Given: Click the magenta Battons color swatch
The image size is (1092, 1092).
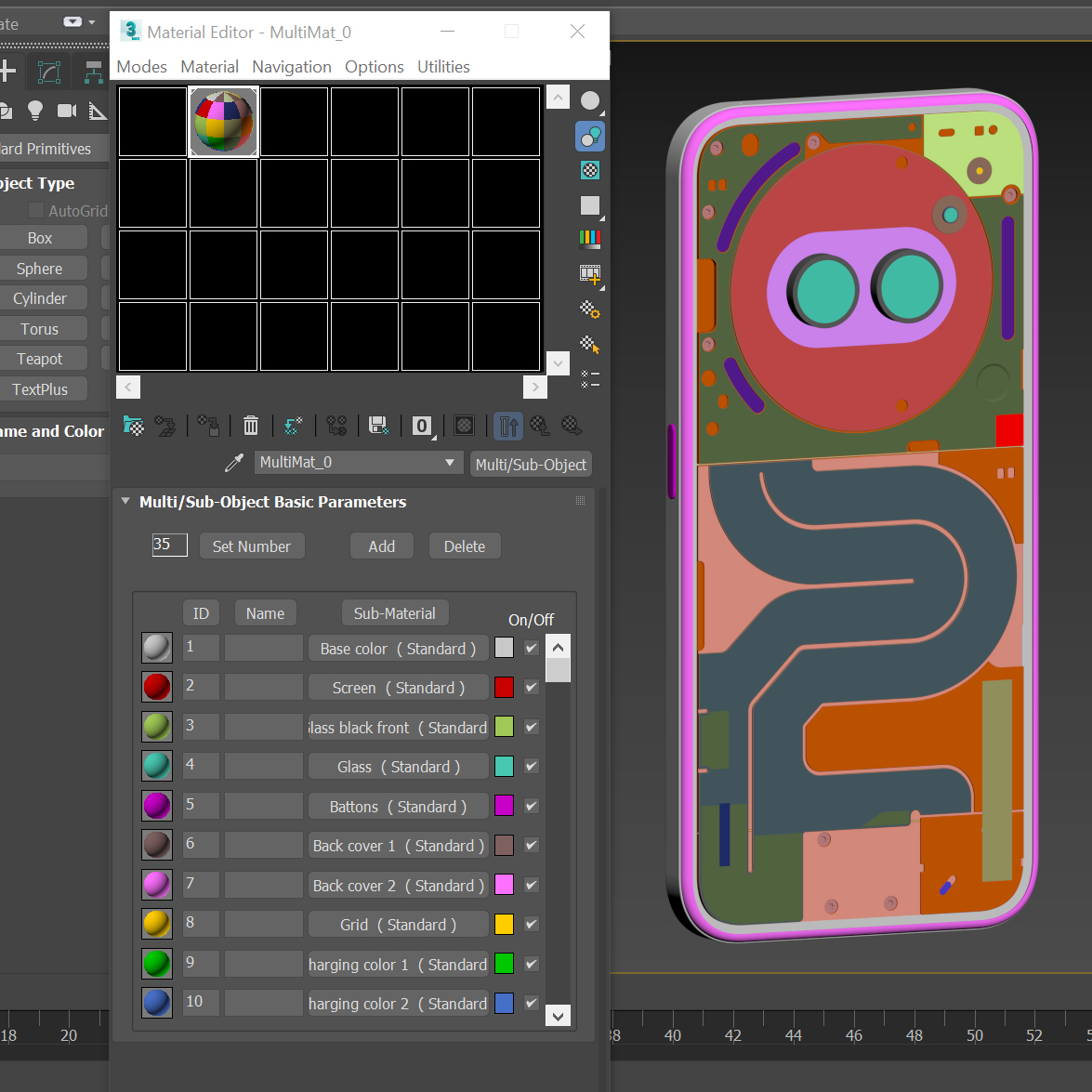Looking at the screenshot, I should pos(504,806).
